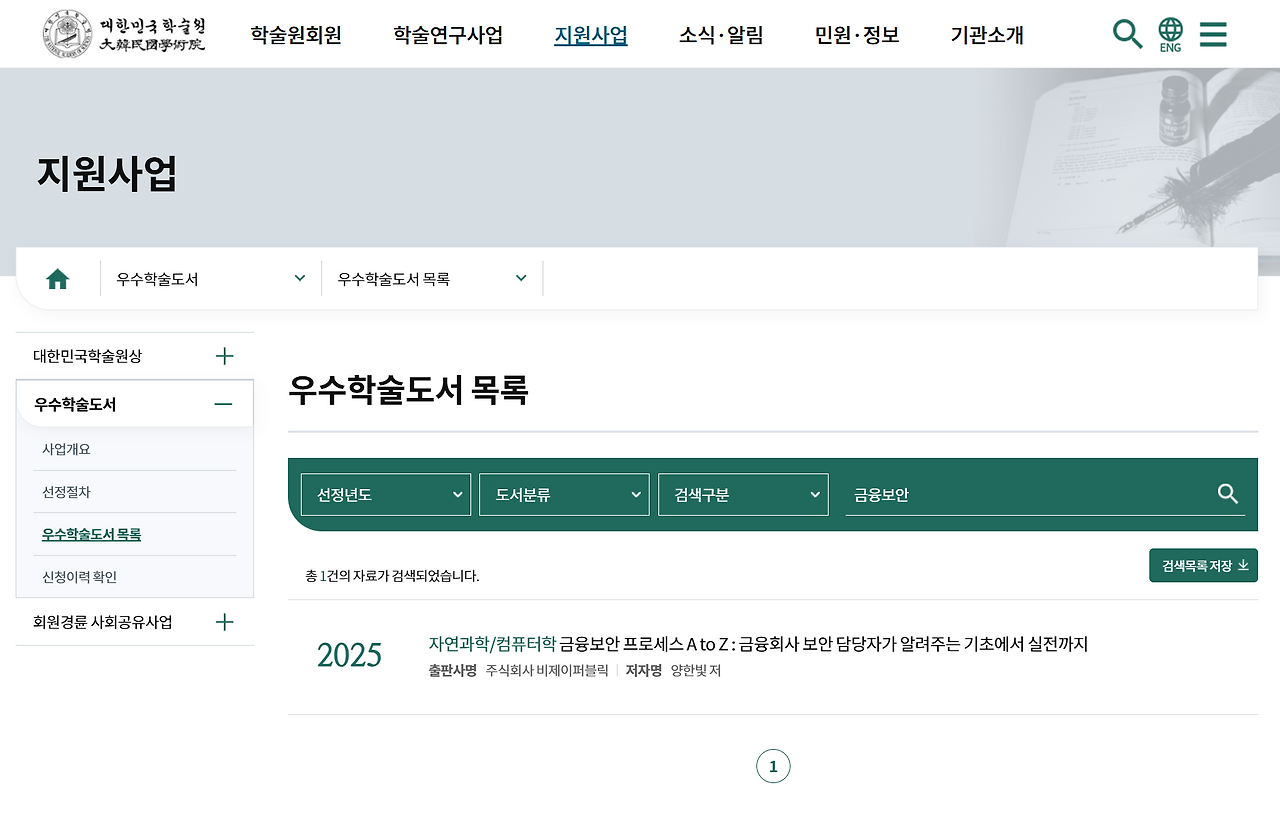Go home using the breadcrumb house icon
1280x813 pixels.
click(x=57, y=278)
